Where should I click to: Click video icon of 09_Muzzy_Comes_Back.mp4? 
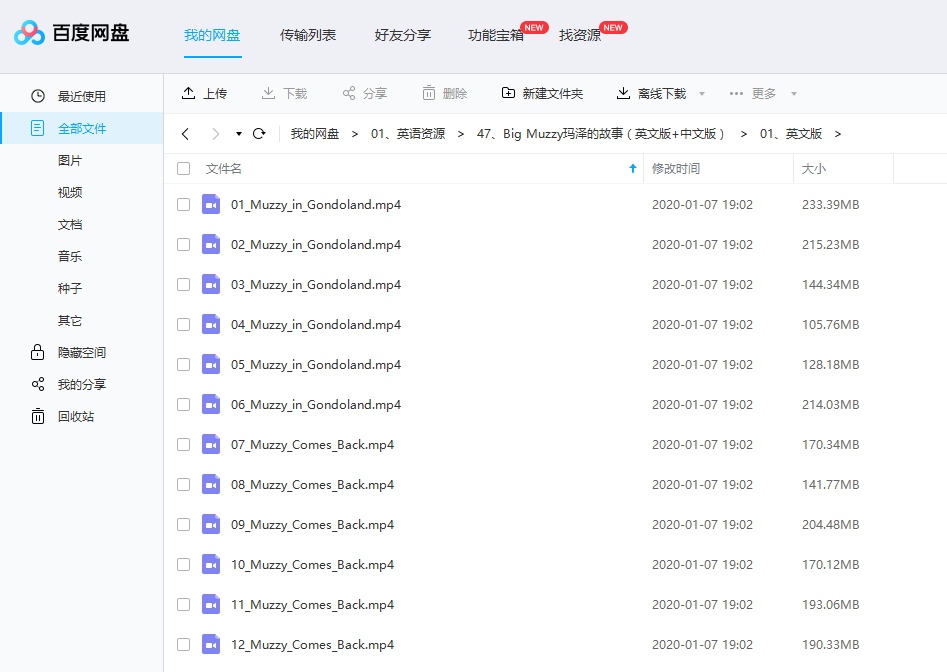(x=211, y=525)
